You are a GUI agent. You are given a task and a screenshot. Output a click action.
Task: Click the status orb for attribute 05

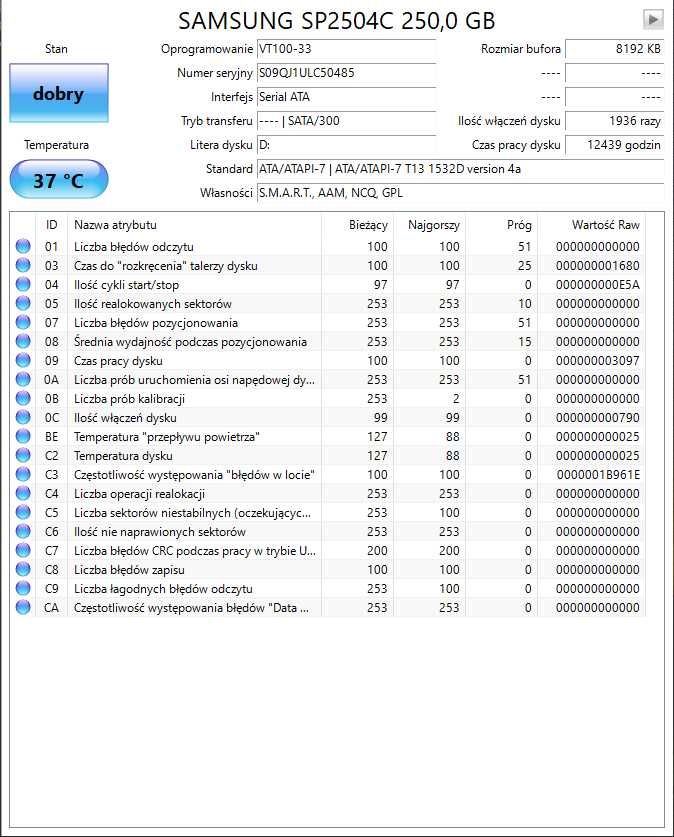pyautogui.click(x=23, y=303)
